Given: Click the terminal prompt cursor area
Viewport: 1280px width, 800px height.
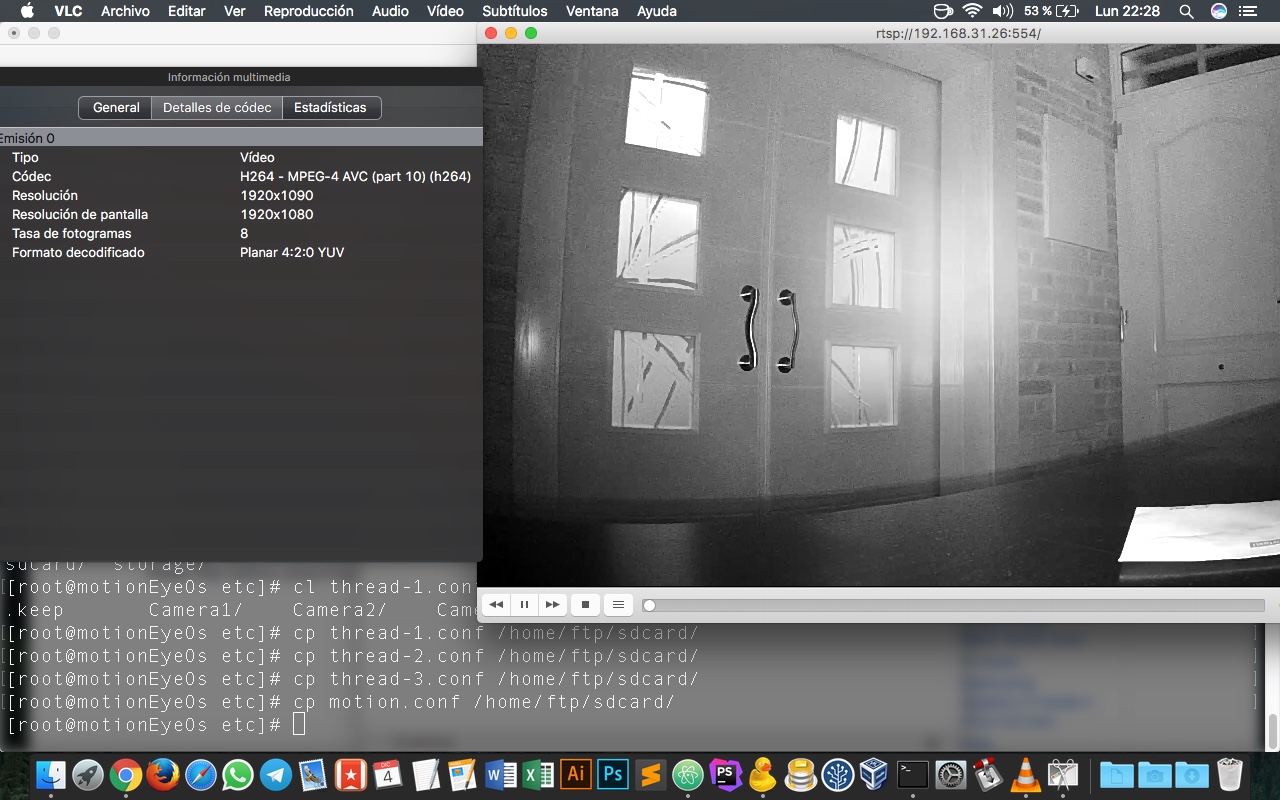Looking at the screenshot, I should 298,722.
